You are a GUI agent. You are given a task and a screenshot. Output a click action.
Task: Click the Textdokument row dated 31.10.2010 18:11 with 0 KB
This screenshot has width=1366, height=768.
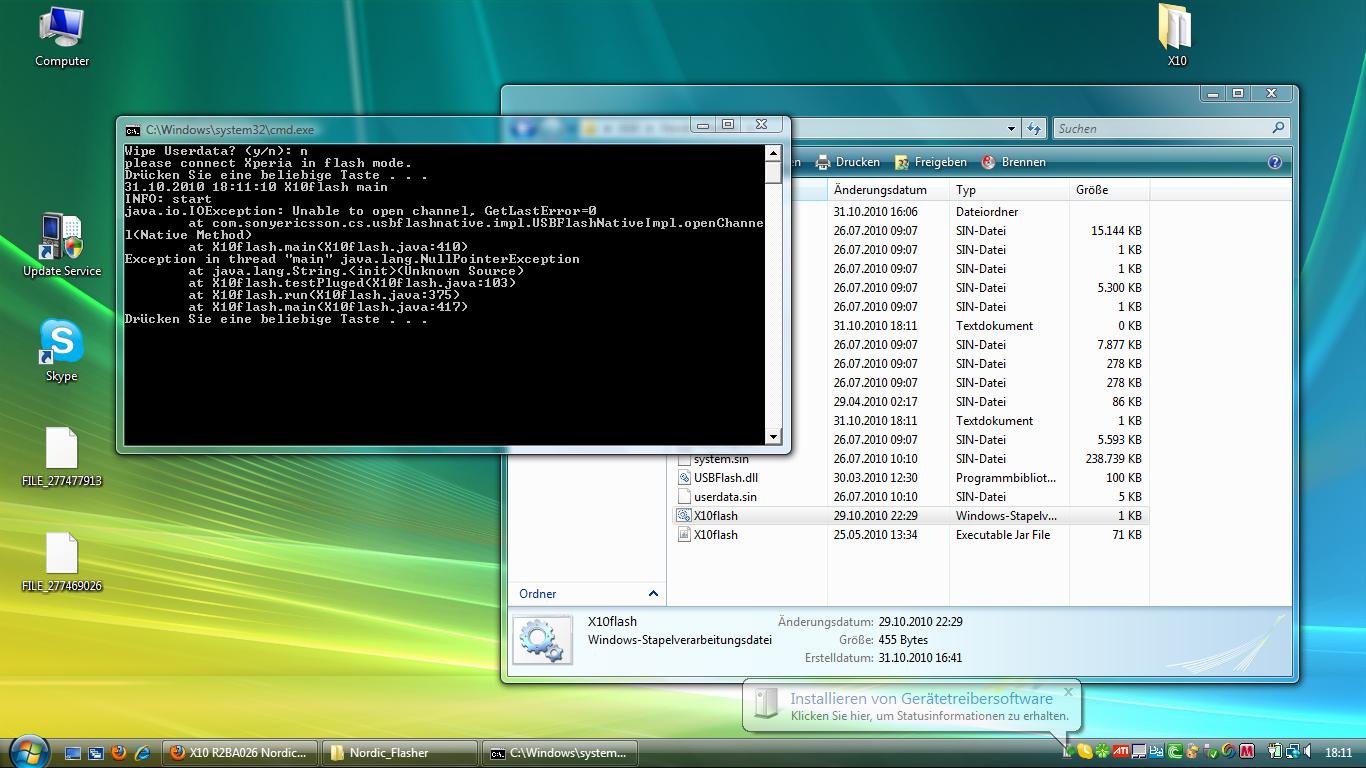pyautogui.click(x=988, y=326)
